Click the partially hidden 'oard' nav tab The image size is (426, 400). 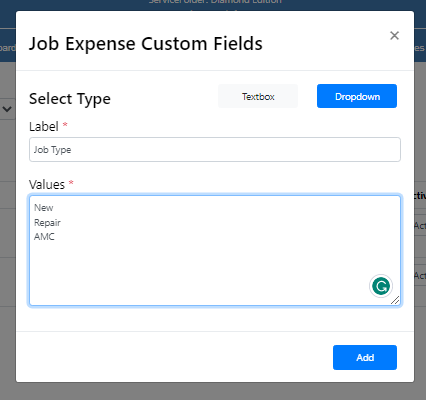(7, 48)
